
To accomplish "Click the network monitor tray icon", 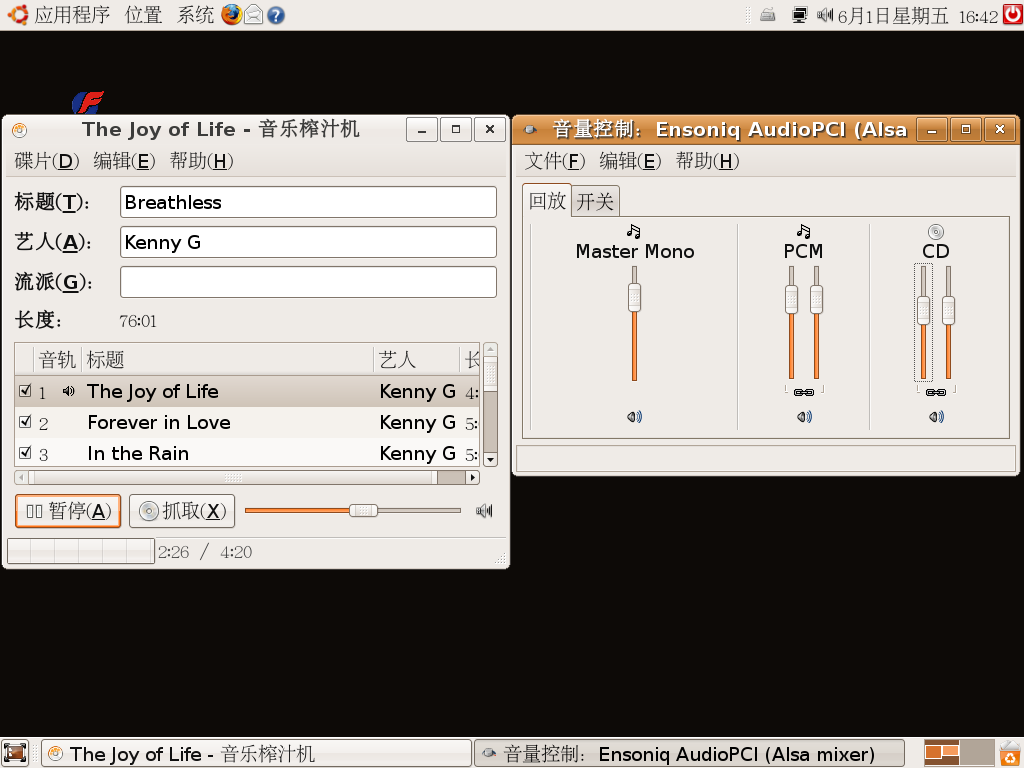I will 799,14.
